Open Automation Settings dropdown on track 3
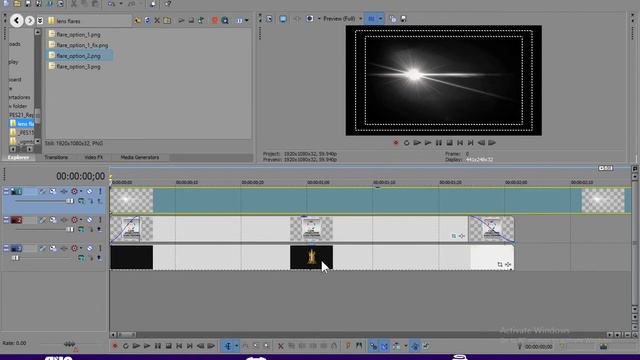The image size is (640, 360). (81, 248)
